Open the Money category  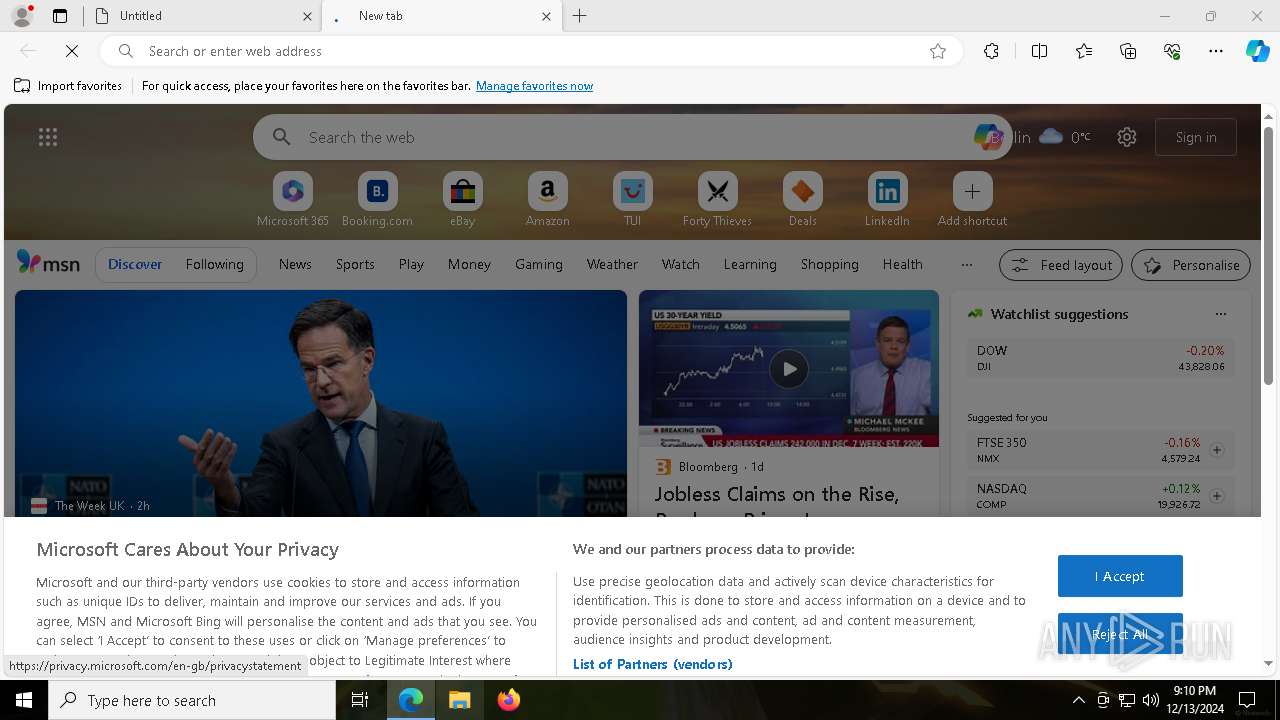469,264
